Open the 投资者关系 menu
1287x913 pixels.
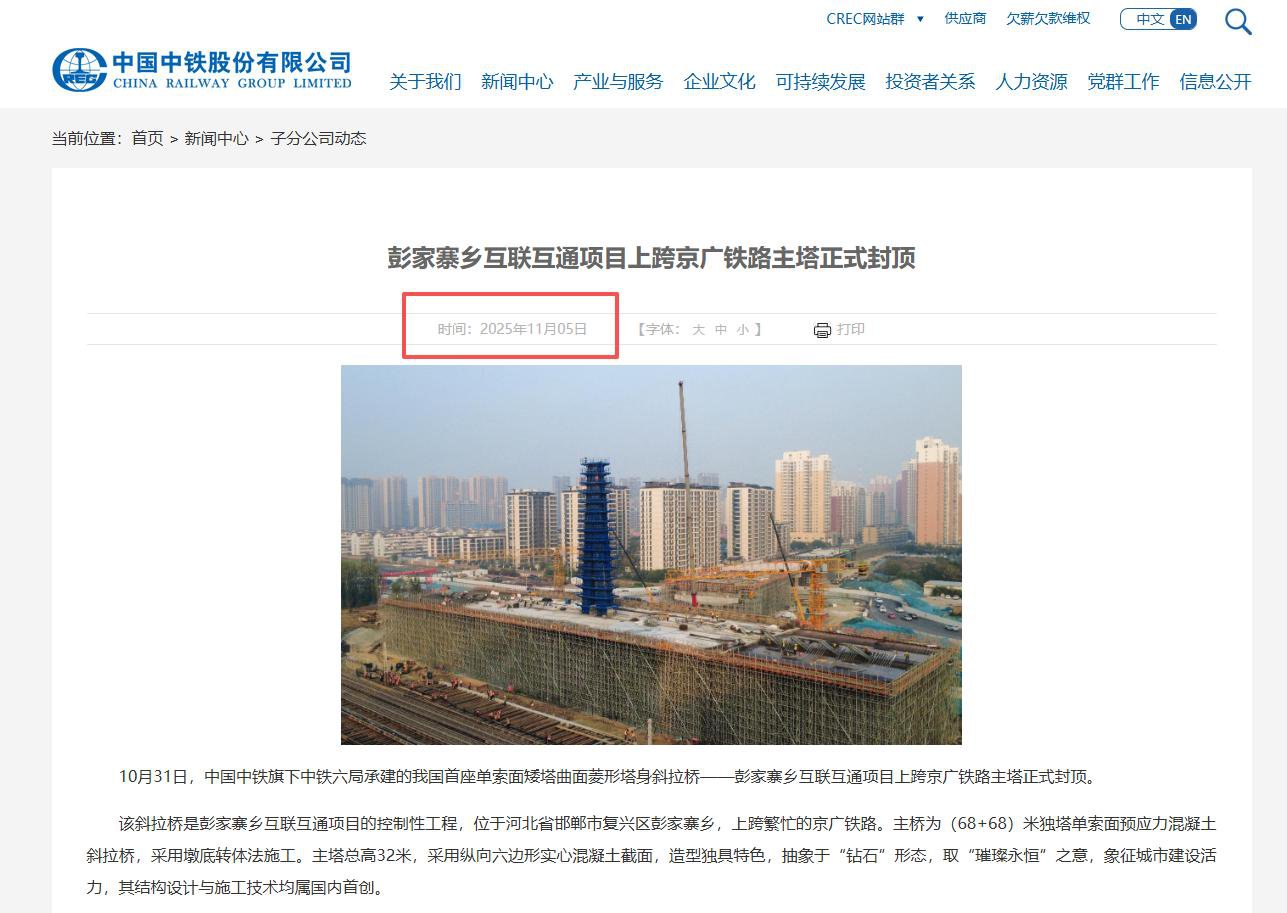[x=930, y=82]
